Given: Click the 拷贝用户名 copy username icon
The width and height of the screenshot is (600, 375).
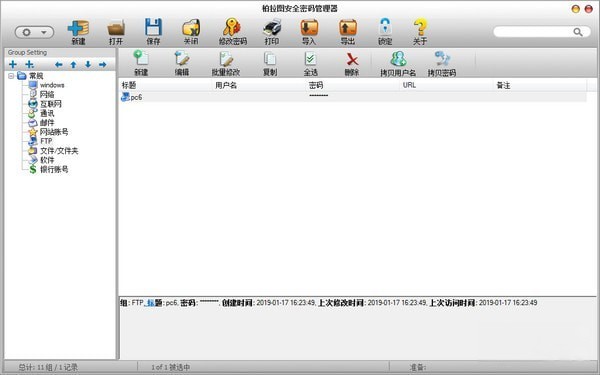Looking at the screenshot, I should (x=398, y=59).
